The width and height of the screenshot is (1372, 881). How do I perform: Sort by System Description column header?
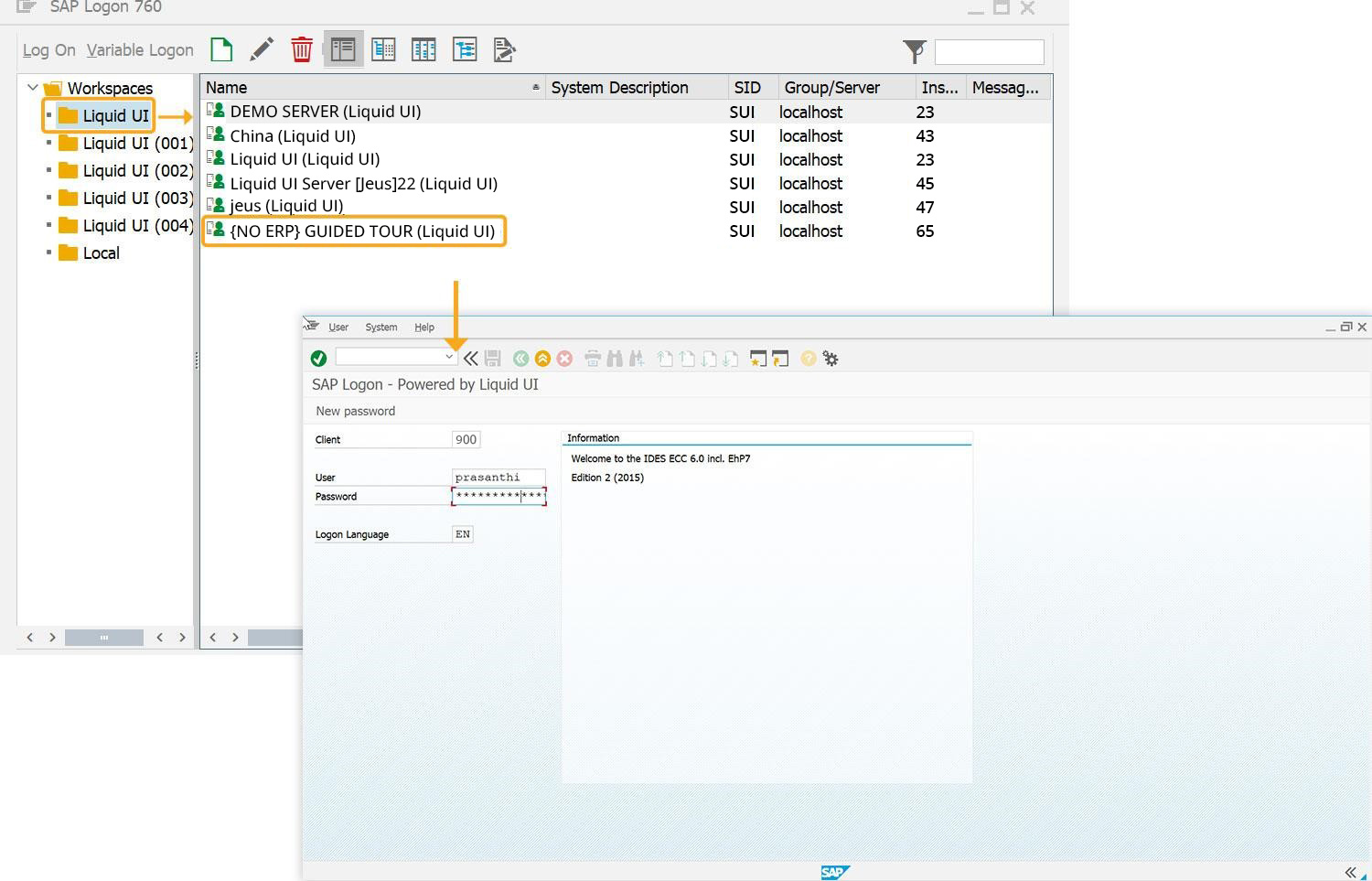click(637, 88)
